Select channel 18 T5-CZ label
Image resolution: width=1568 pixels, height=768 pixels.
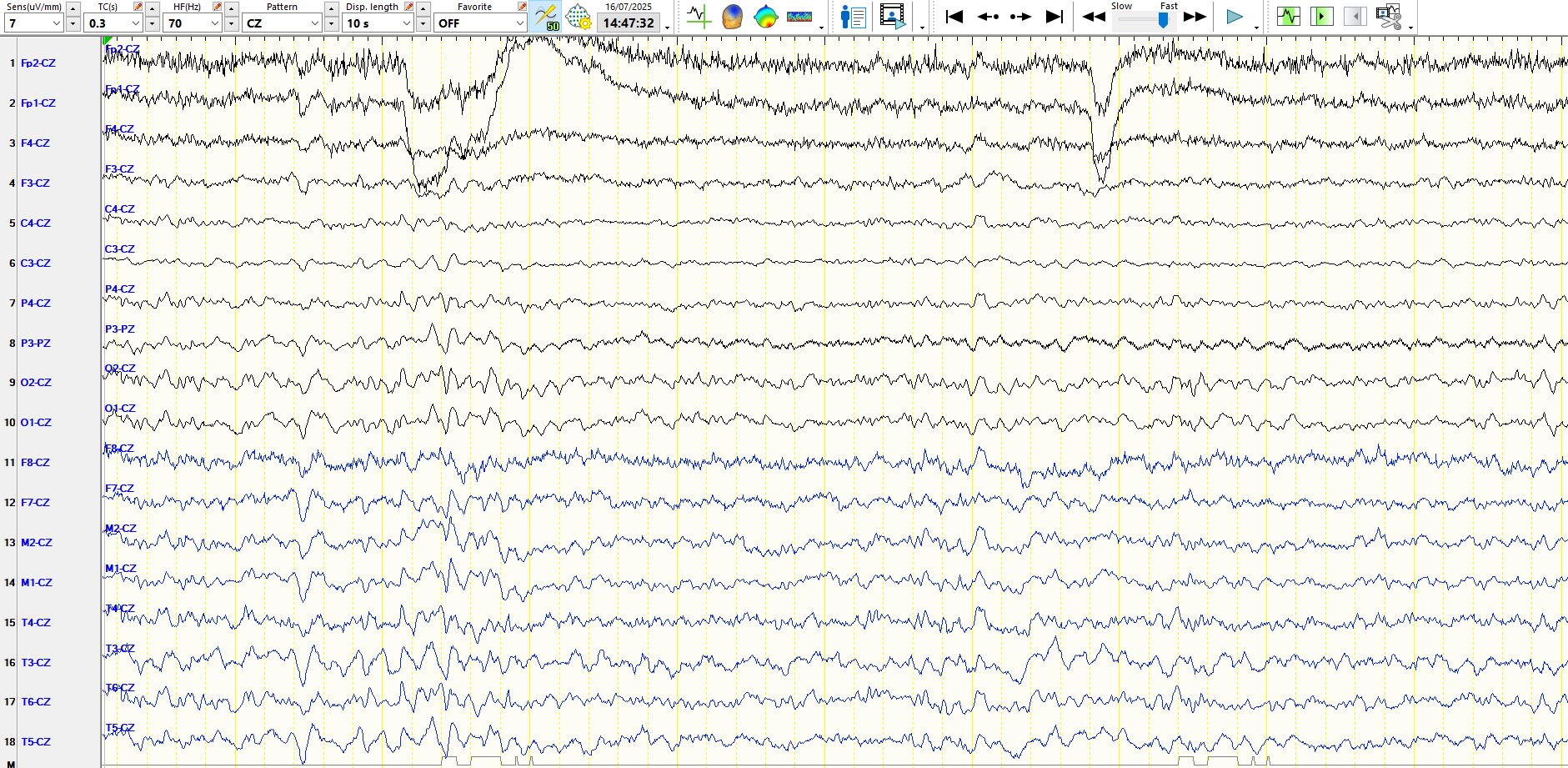(x=36, y=742)
